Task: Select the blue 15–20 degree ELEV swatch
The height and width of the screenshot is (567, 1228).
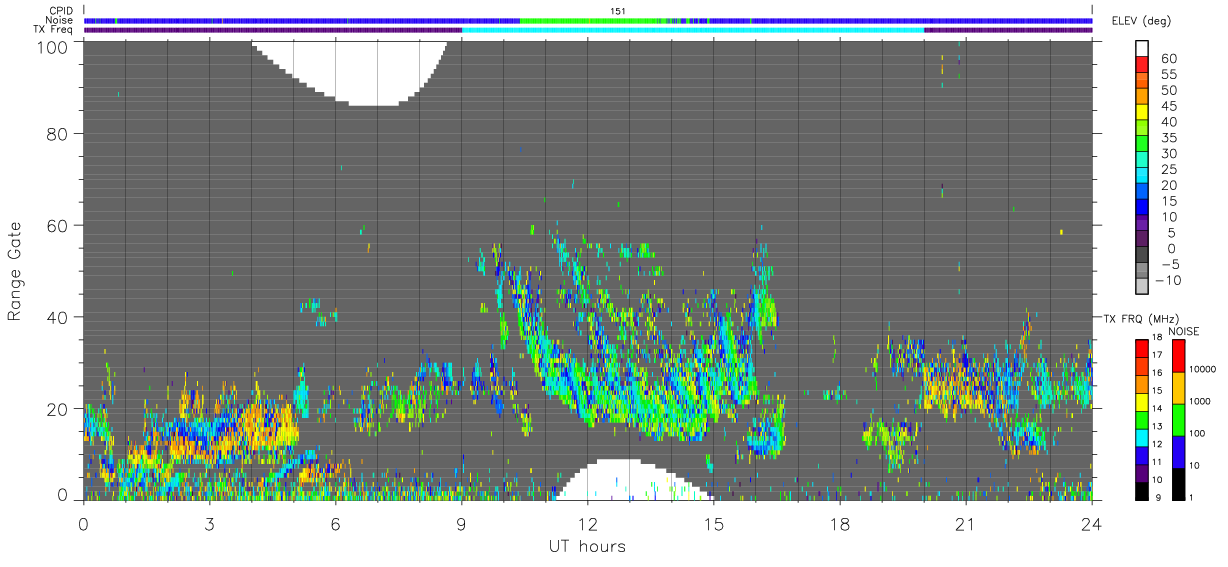Action: click(x=1144, y=193)
